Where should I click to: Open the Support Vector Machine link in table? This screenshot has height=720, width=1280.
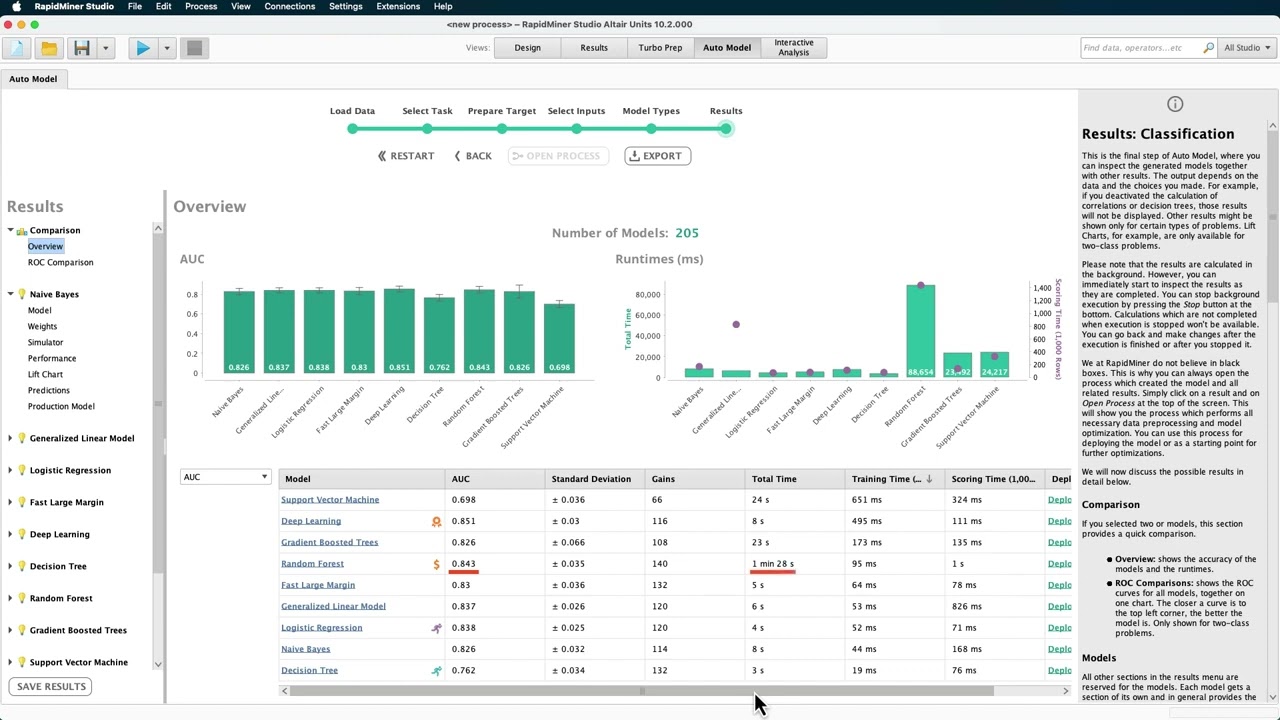pos(330,500)
